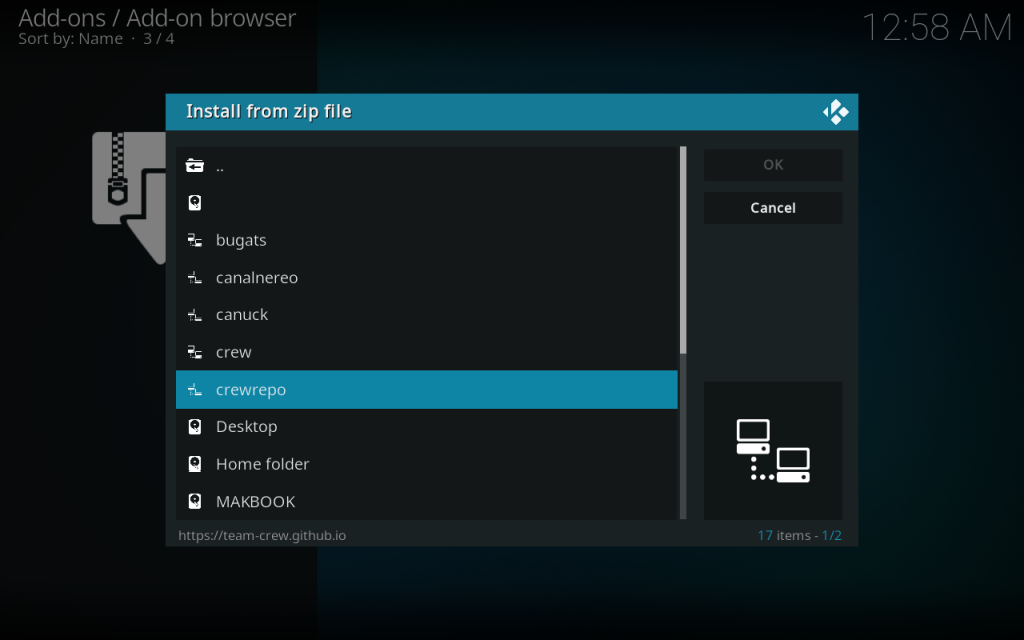Click the canalnereo network source icon
The image size is (1024, 640).
(x=195, y=278)
